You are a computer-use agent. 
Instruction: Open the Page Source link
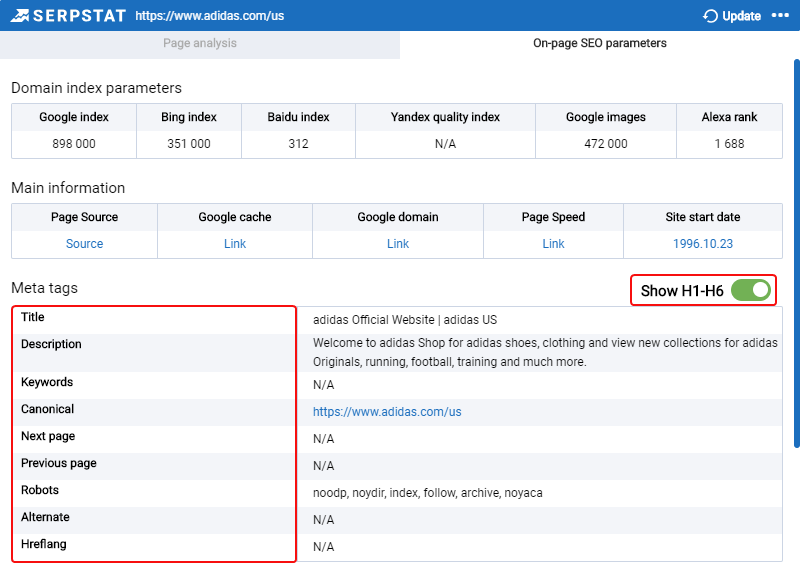[84, 244]
